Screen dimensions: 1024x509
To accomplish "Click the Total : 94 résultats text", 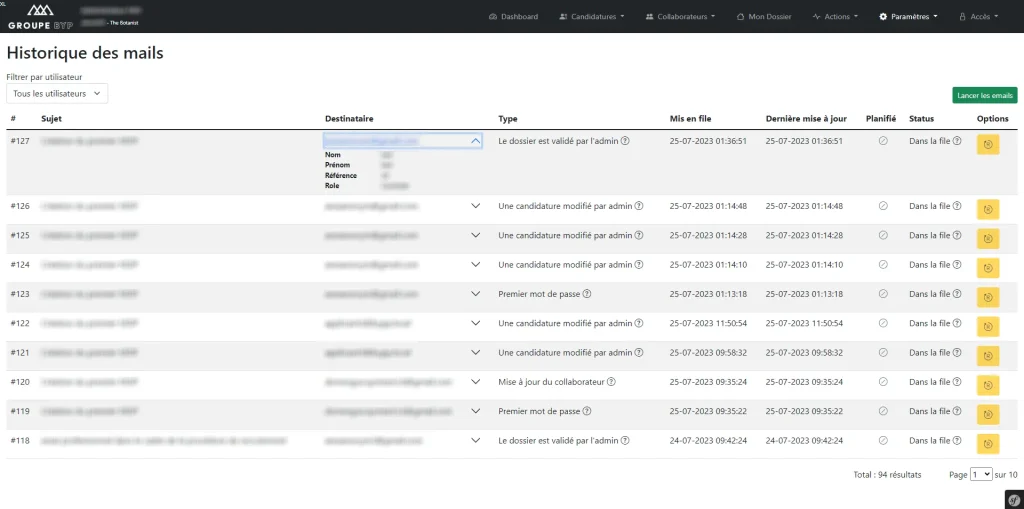I will coord(887,475).
